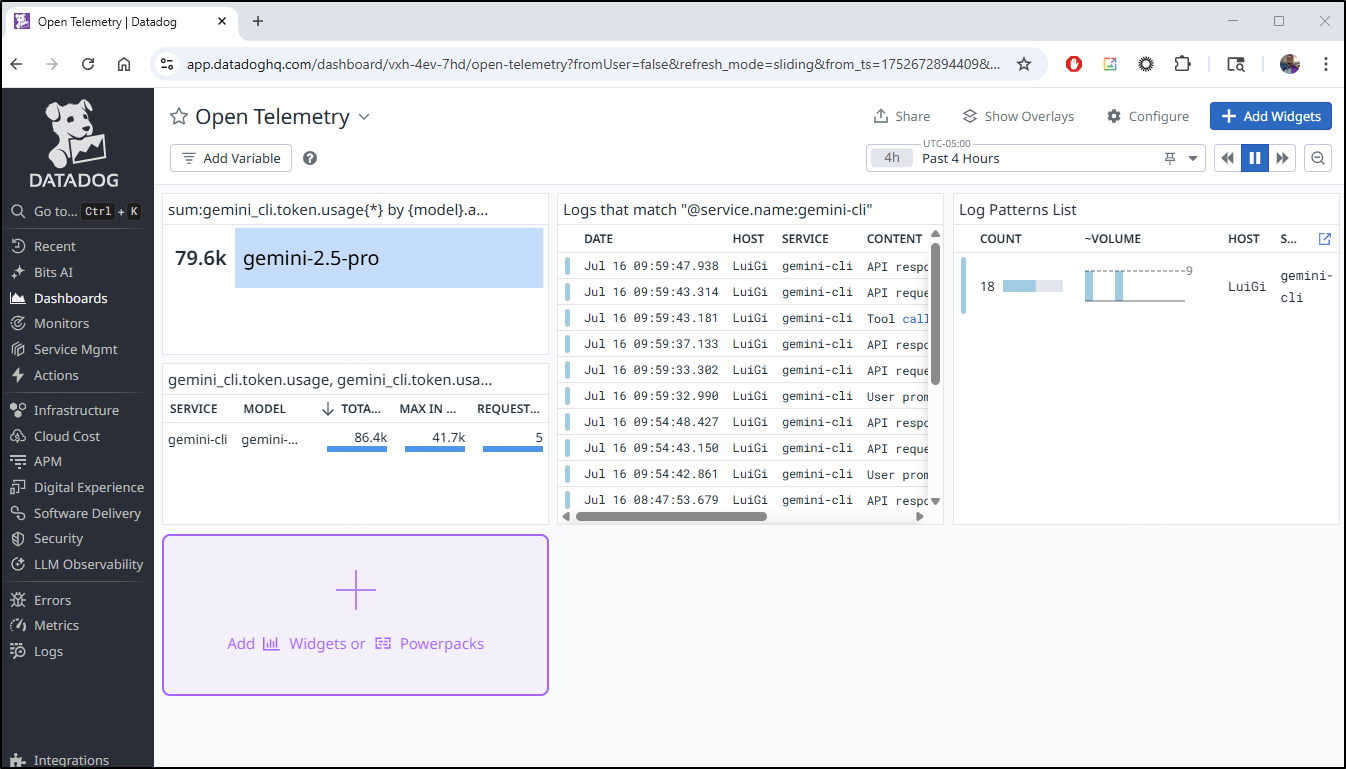Click the MAX IN column header
Screen dimensions: 1346x769
pos(428,409)
